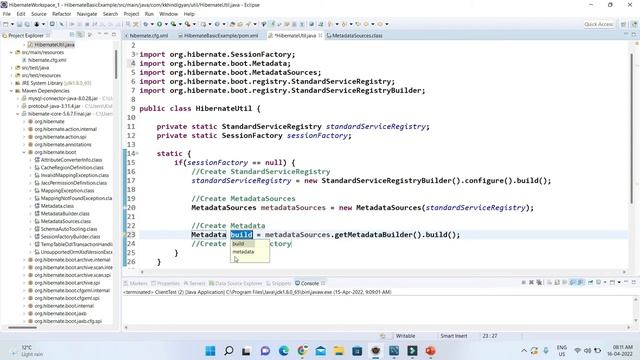640x360 pixels.
Task: Click the Save All toolbar icon
Action: coord(27,24)
